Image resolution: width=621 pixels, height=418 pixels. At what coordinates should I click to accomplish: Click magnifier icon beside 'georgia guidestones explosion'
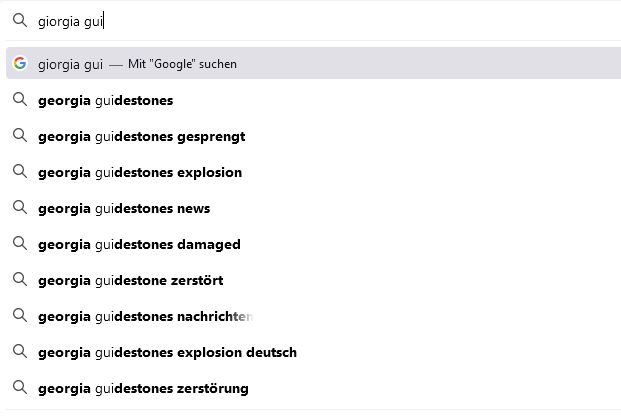(19, 172)
